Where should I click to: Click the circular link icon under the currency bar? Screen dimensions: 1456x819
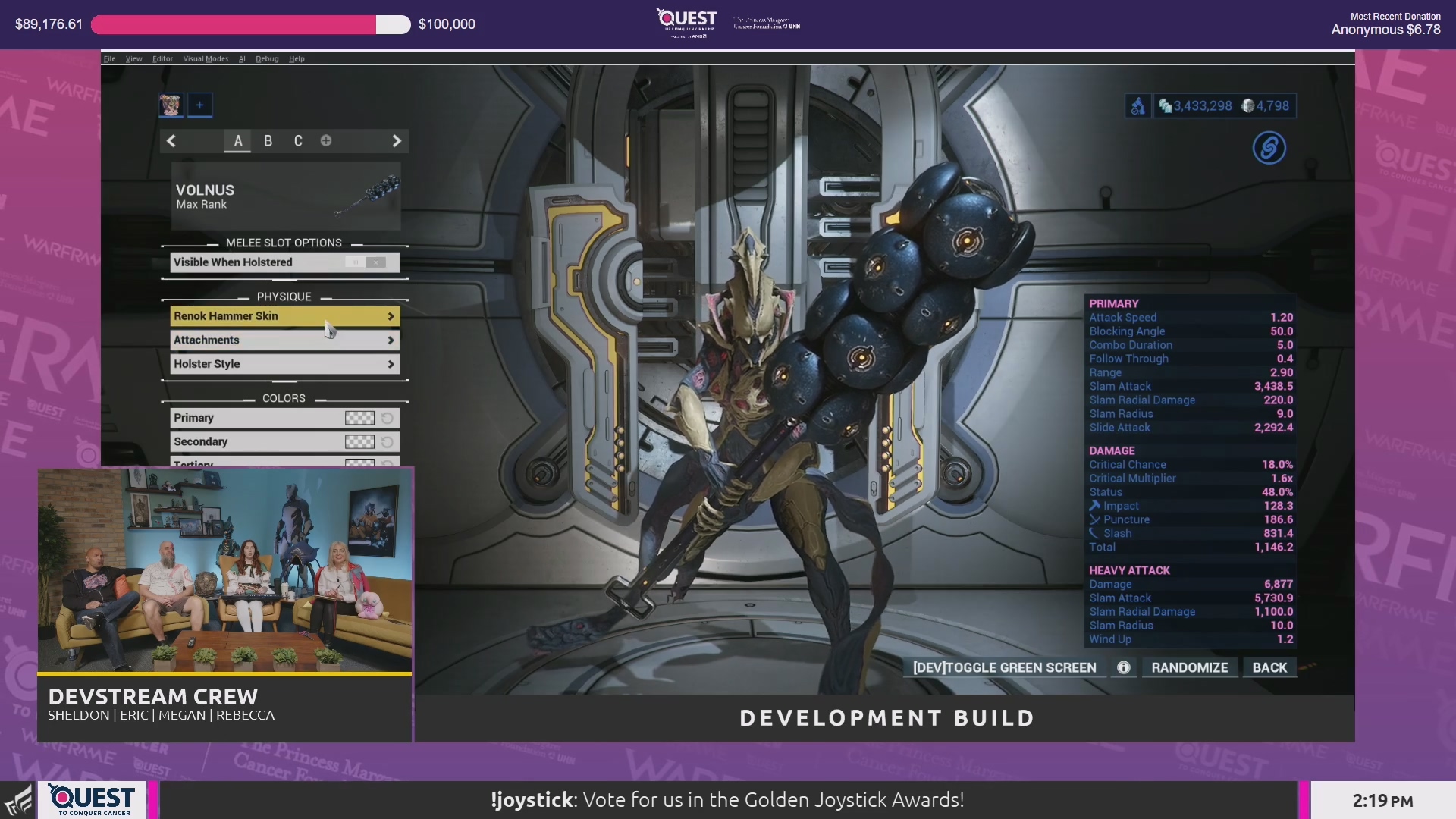coord(1269,148)
